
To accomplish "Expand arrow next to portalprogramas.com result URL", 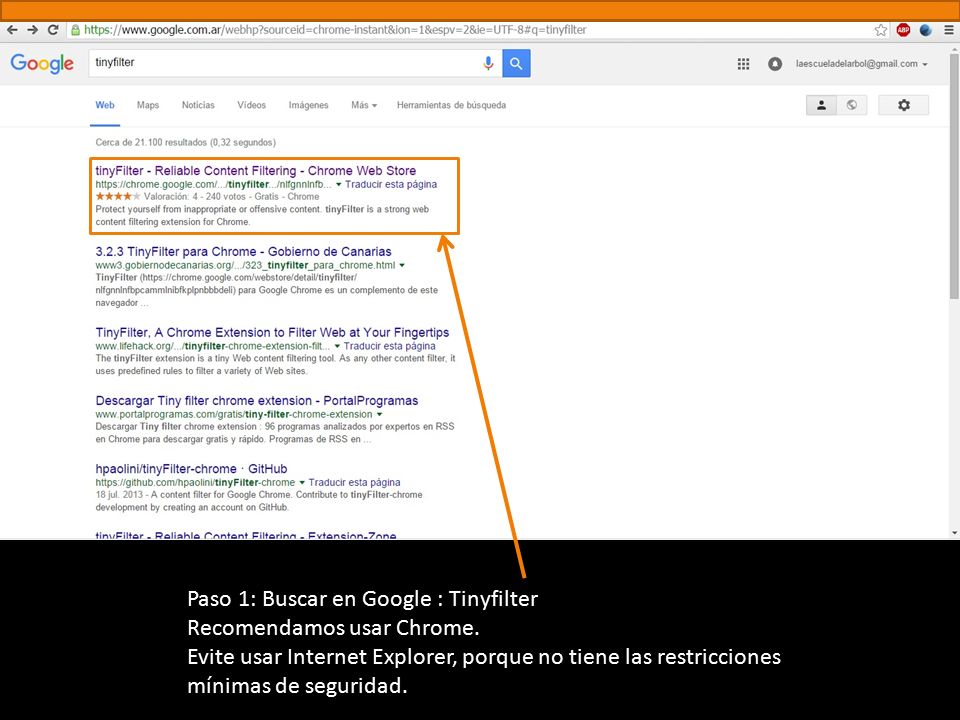I will (x=379, y=414).
